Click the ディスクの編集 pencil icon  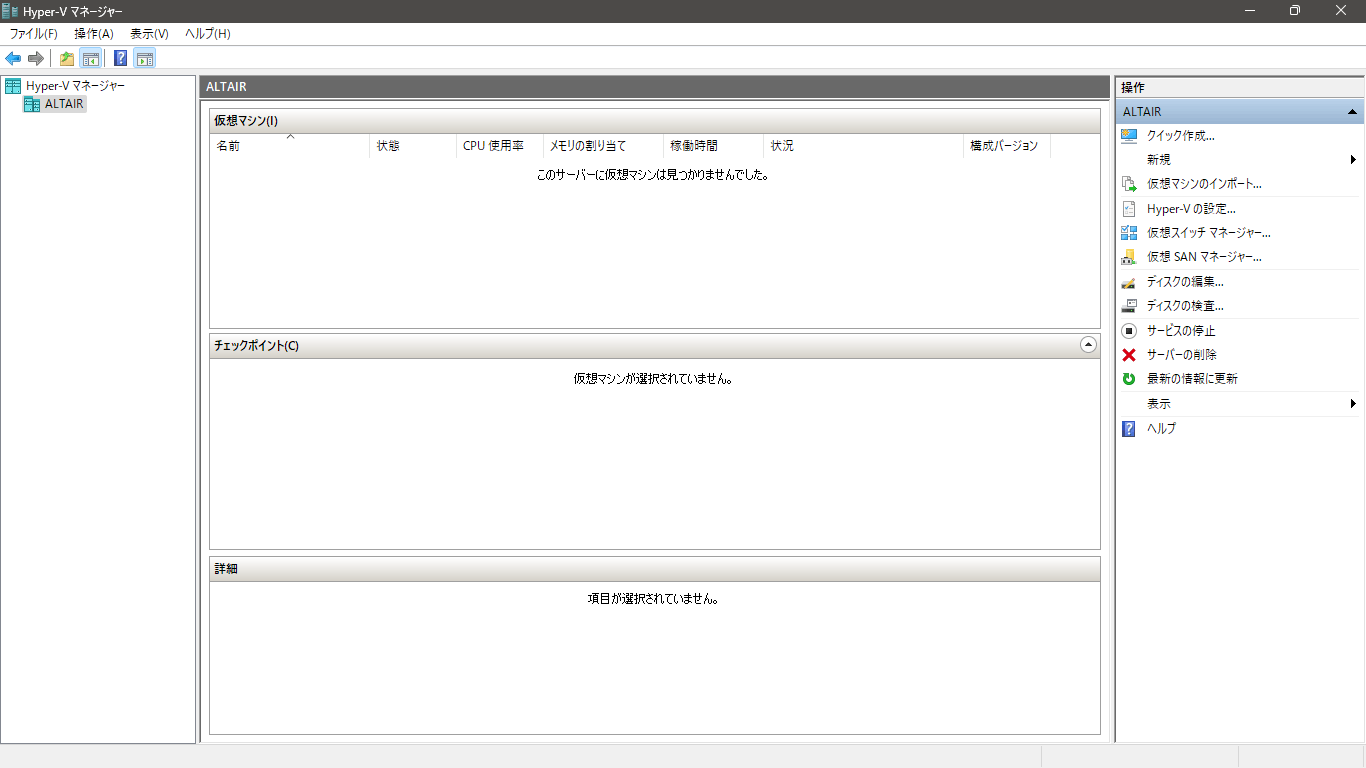point(1129,282)
